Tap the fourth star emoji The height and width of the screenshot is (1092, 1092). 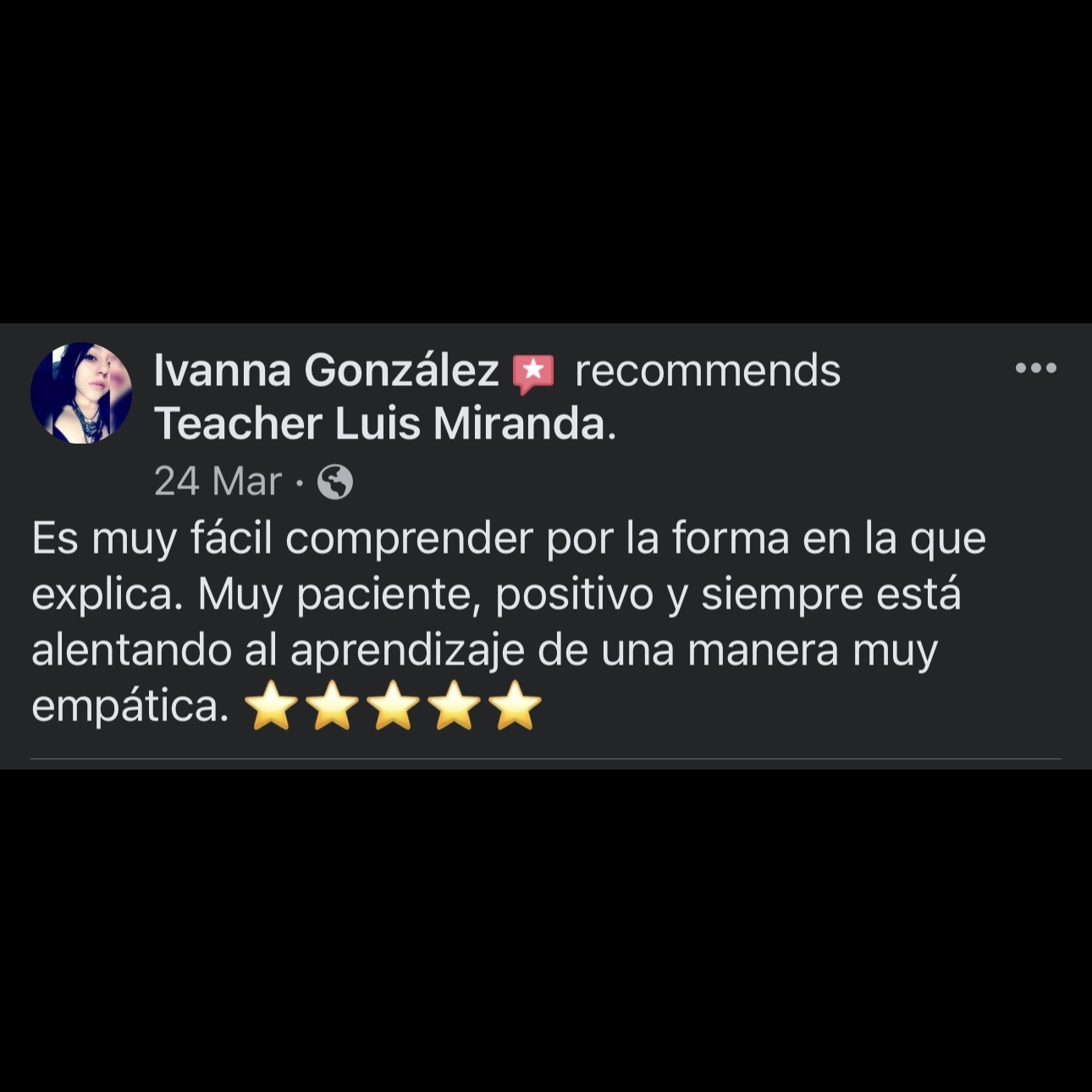pos(455,706)
